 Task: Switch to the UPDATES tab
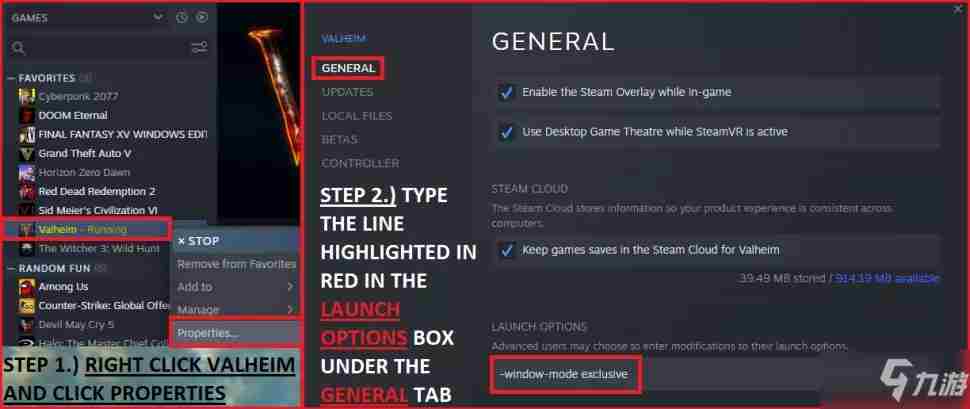point(347,92)
